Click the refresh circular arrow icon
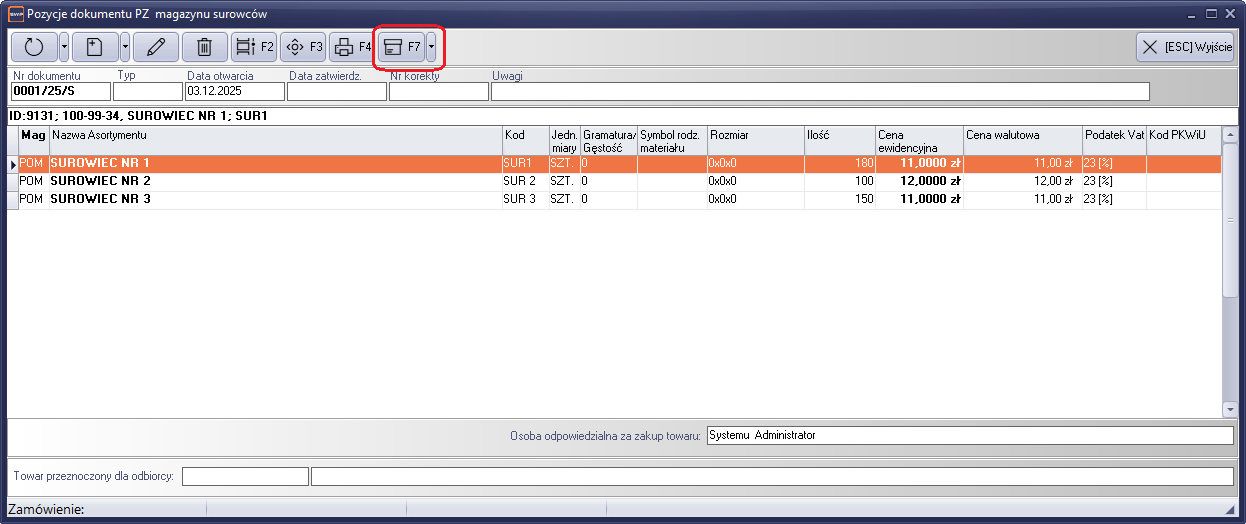The image size is (1246, 524). 34,47
